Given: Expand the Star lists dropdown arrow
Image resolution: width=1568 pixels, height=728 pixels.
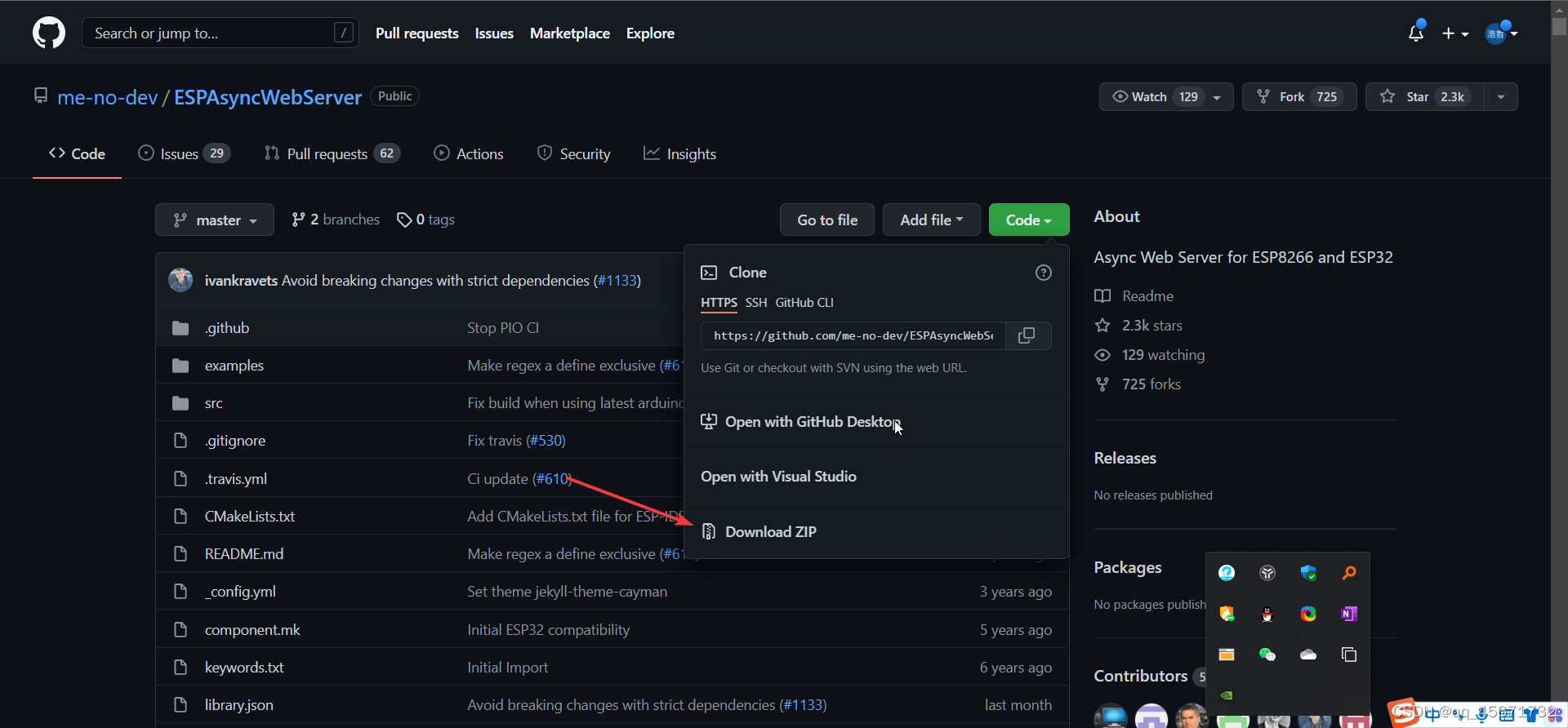Looking at the screenshot, I should 1501,96.
